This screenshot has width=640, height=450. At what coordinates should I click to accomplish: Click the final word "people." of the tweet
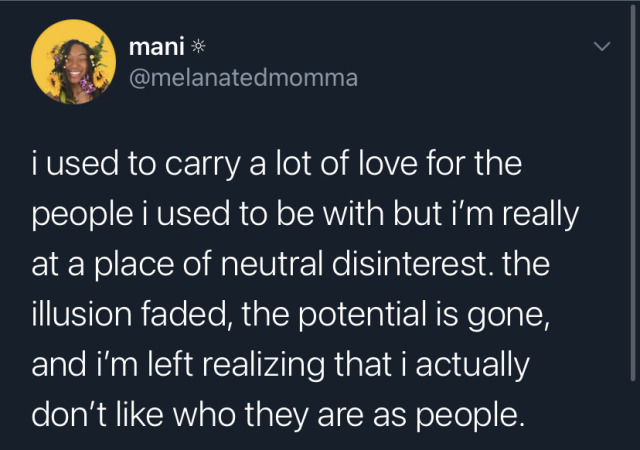(469, 417)
